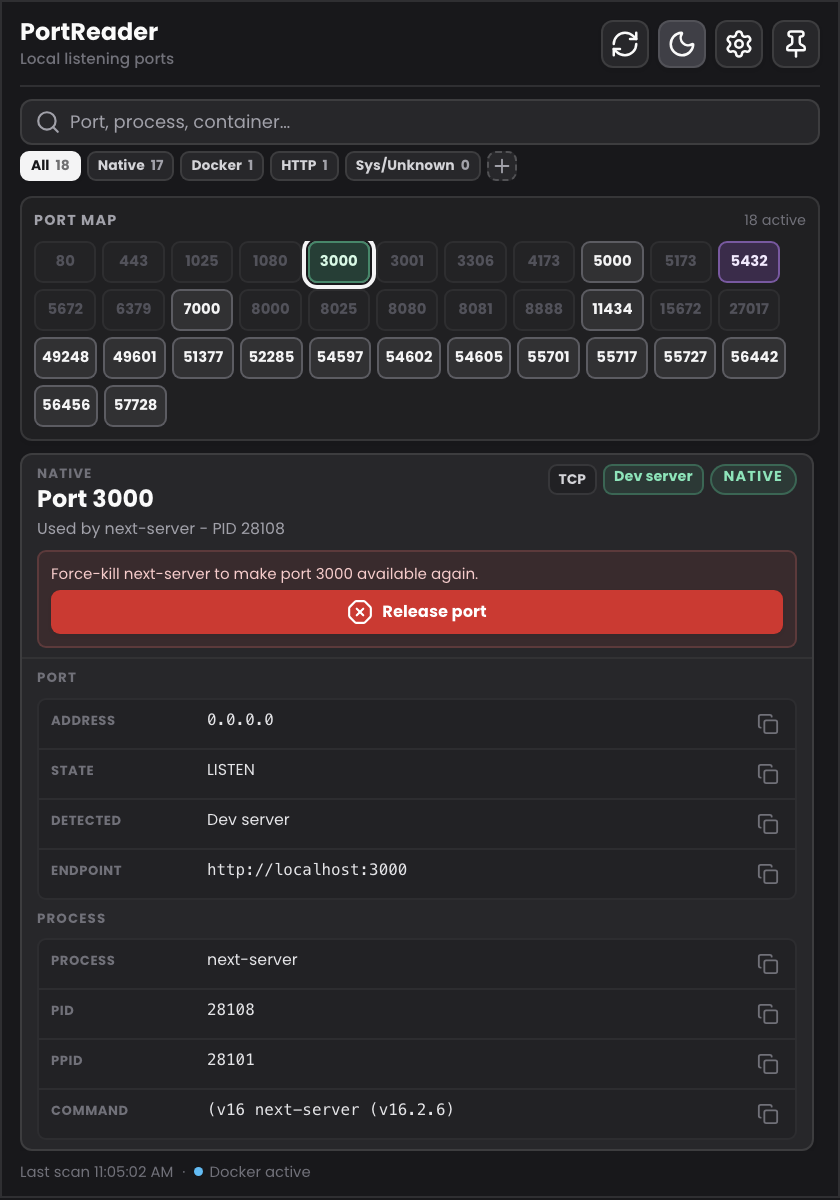This screenshot has height=1200, width=840.
Task: Select port 54605 in the port map
Action: [478, 357]
